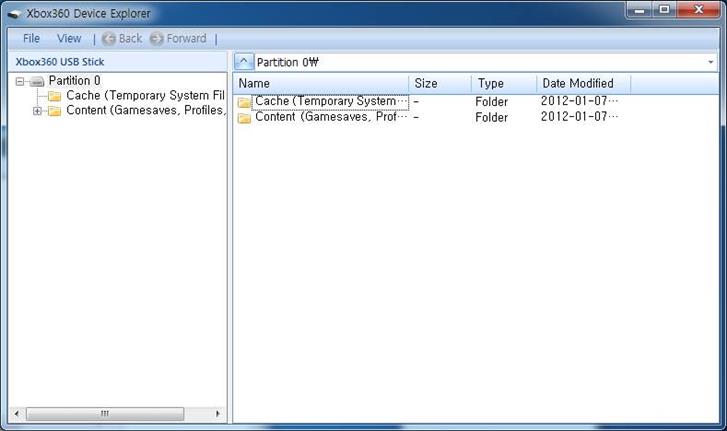The width and height of the screenshot is (727, 431).
Task: Sort by Name column header
Action: (321, 83)
